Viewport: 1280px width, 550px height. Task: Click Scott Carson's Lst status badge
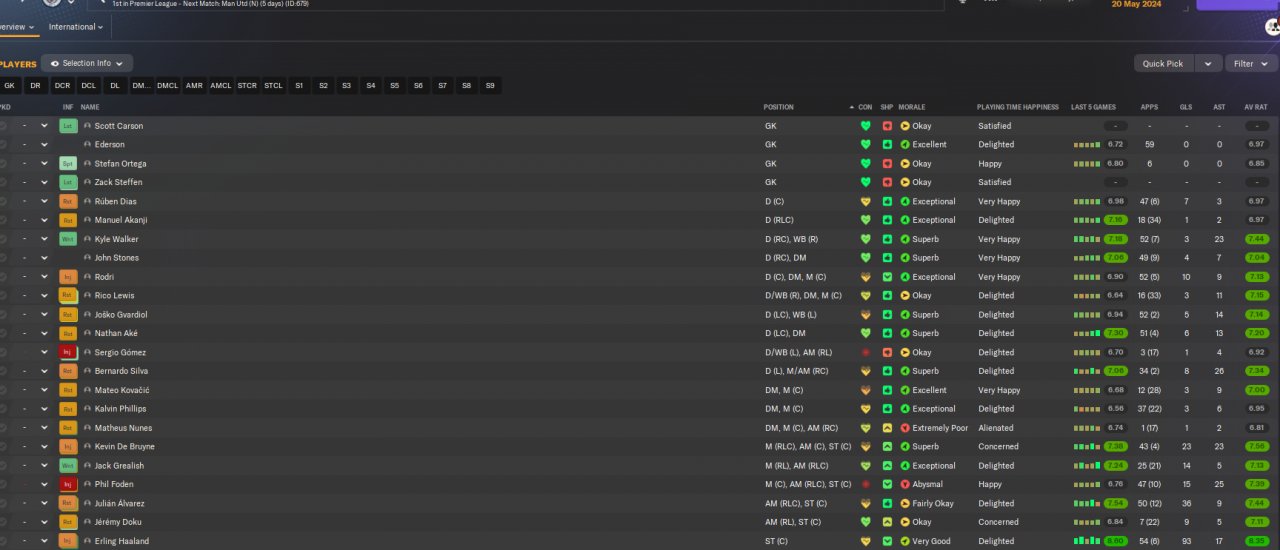[x=68, y=126]
